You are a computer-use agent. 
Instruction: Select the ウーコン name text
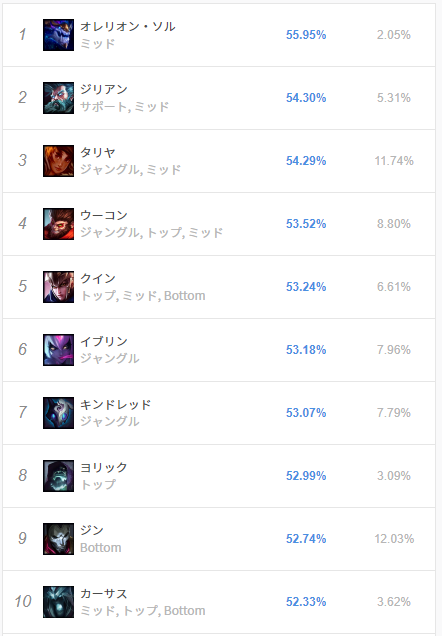(x=104, y=215)
